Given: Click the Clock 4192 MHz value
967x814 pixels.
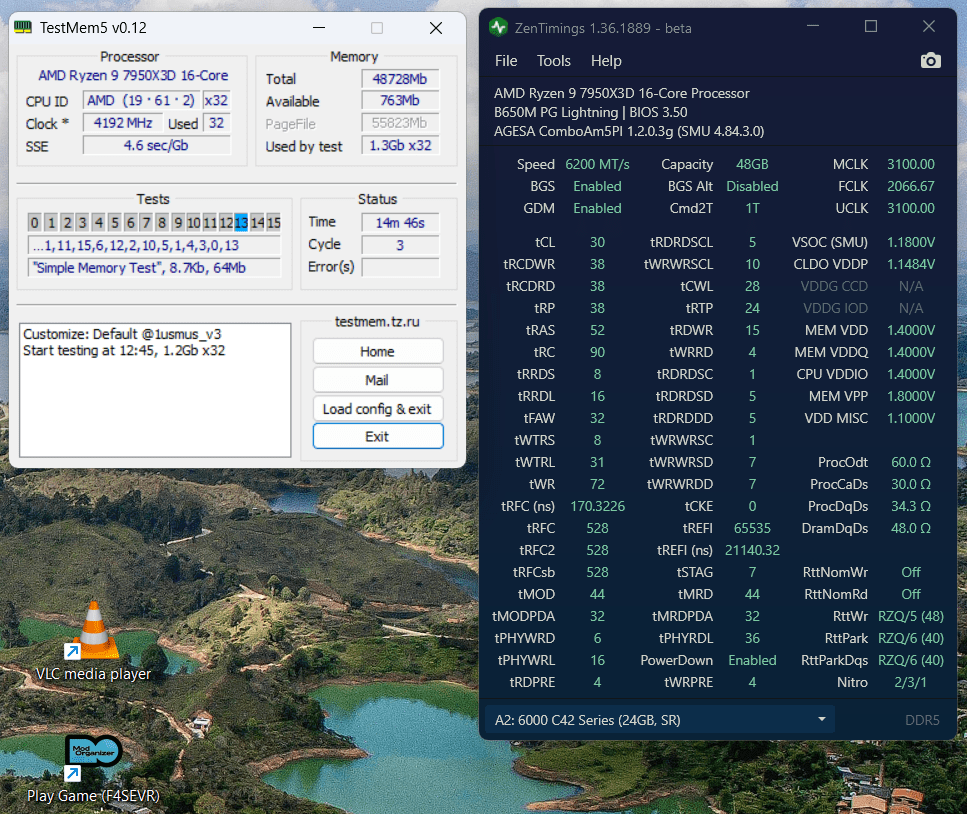Looking at the screenshot, I should point(123,123).
